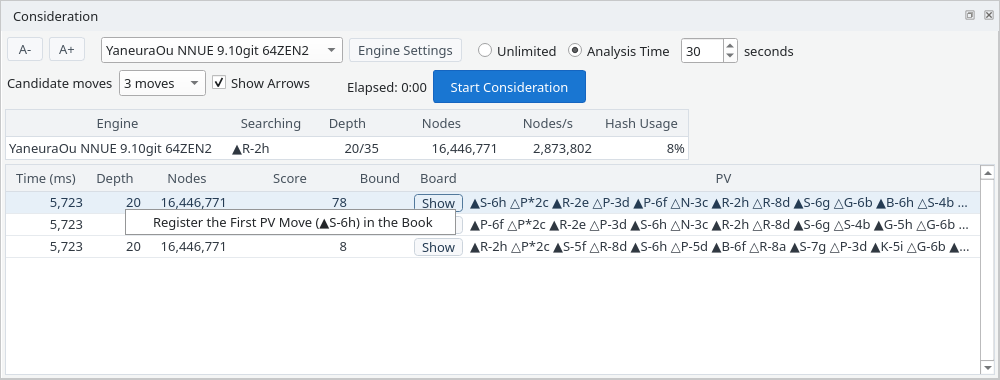Screen dimensions: 1000x380
Task: Open the YaneuraOu engine selection dropdown
Action: [222, 50]
